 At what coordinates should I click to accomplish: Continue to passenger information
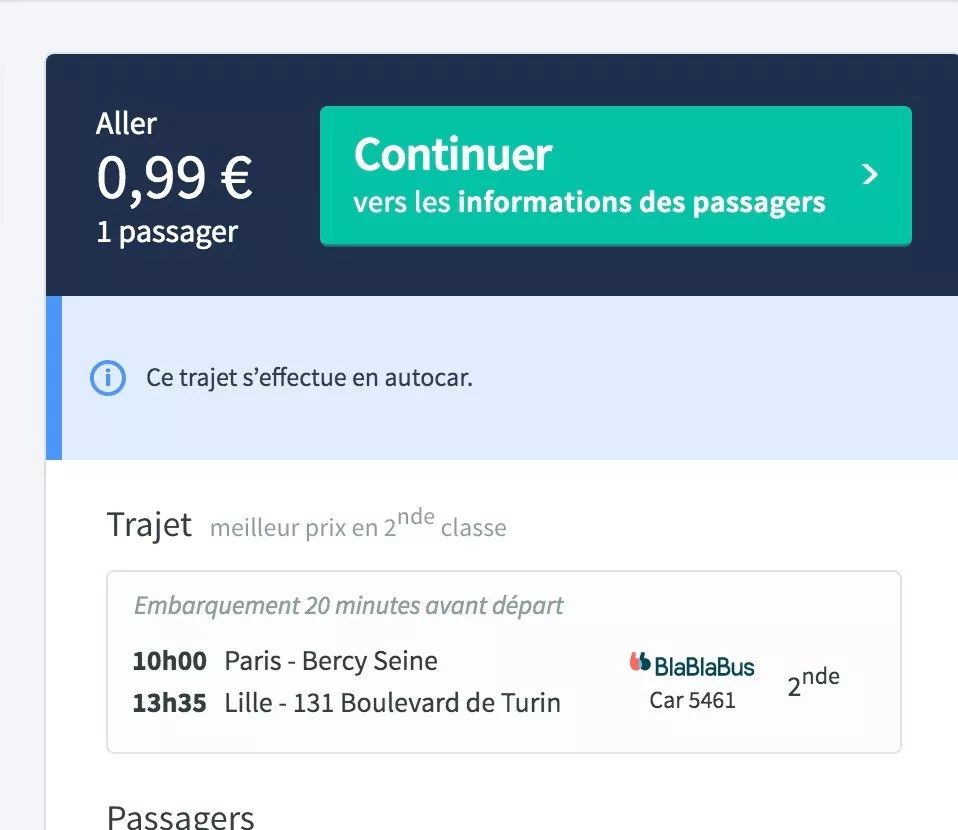(x=616, y=176)
